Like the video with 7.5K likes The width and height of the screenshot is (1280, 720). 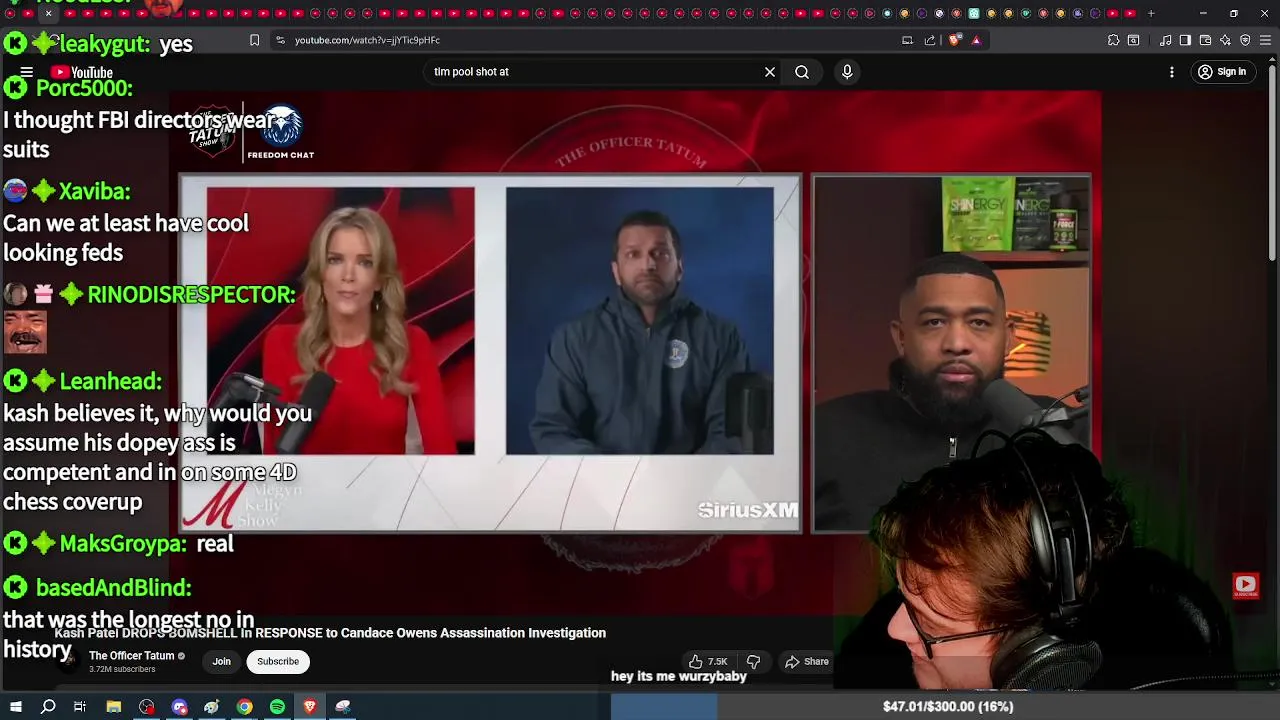[708, 661]
